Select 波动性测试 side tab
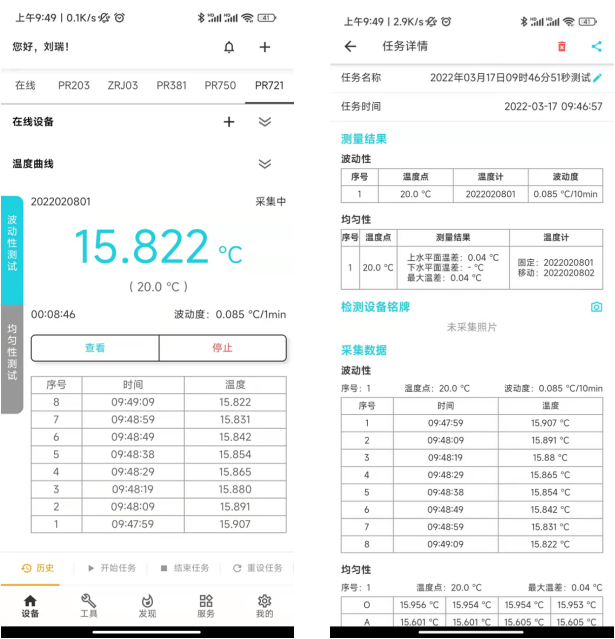This screenshot has width=615, height=639. point(12,249)
